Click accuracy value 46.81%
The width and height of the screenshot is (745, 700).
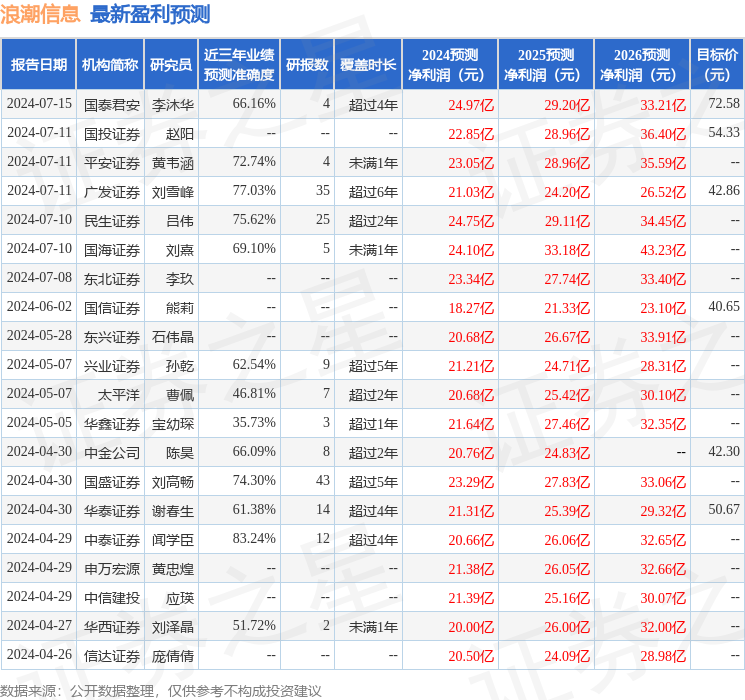tap(254, 393)
